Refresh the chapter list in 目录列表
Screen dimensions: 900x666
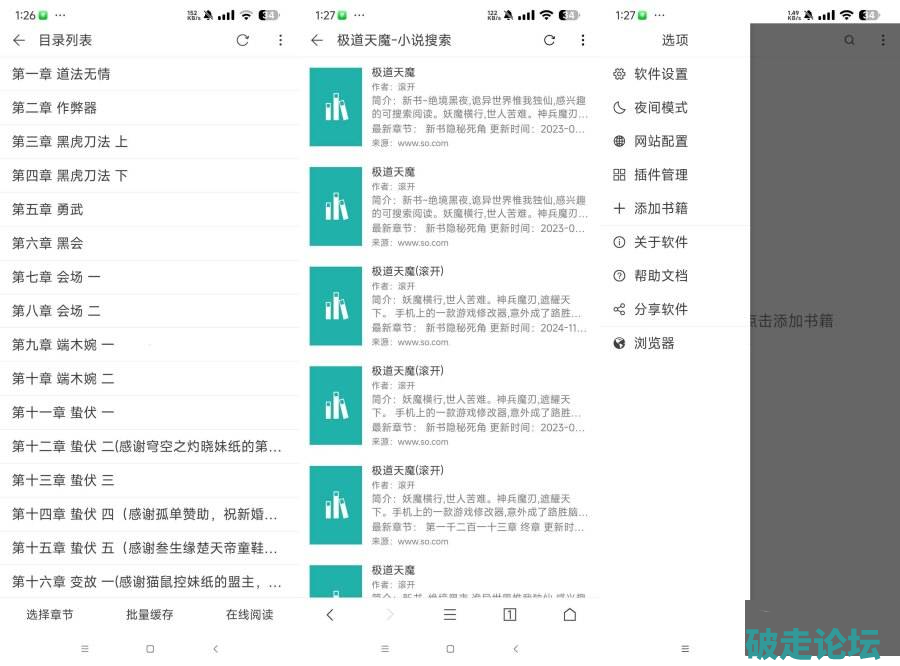(242, 40)
